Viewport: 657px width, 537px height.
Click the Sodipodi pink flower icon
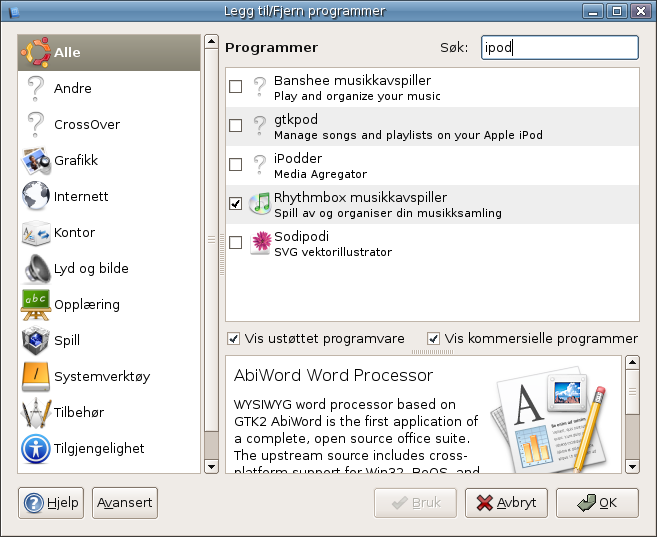pyautogui.click(x=260, y=243)
